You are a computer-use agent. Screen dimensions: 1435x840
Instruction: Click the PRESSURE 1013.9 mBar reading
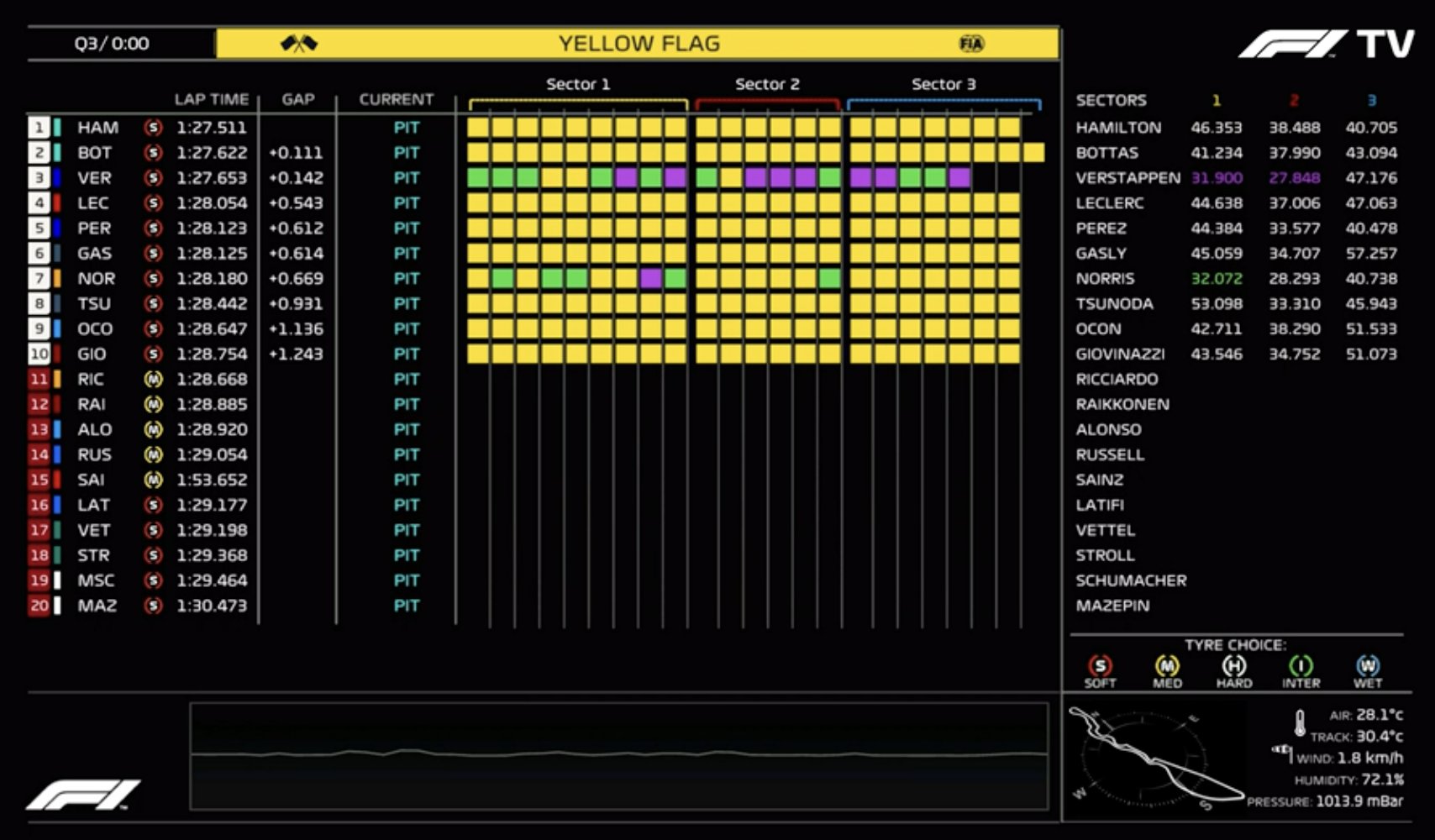(x=1325, y=802)
